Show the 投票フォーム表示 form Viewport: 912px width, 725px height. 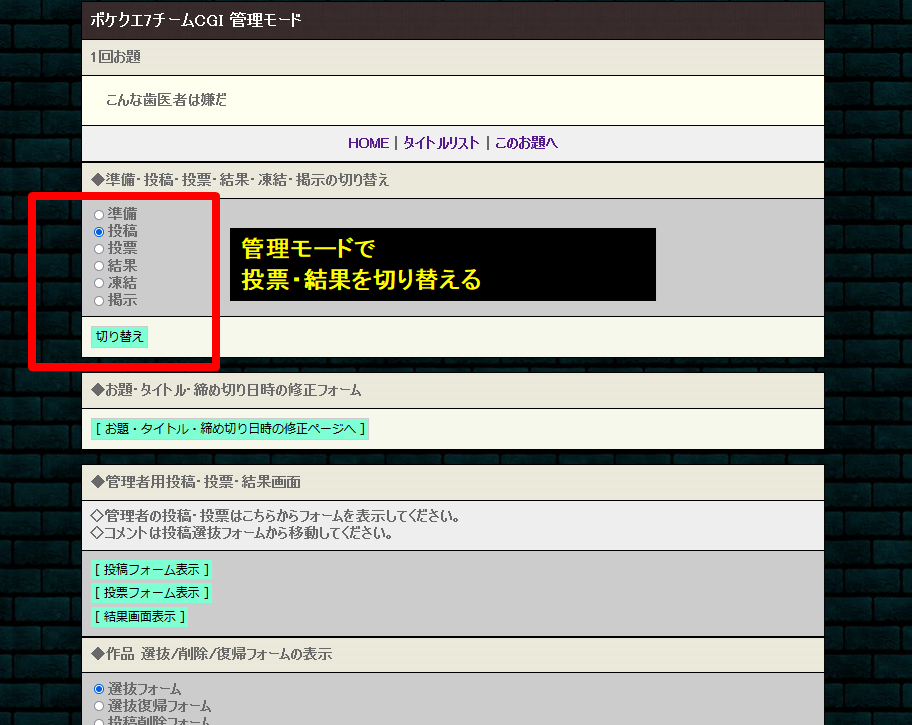[x=152, y=593]
